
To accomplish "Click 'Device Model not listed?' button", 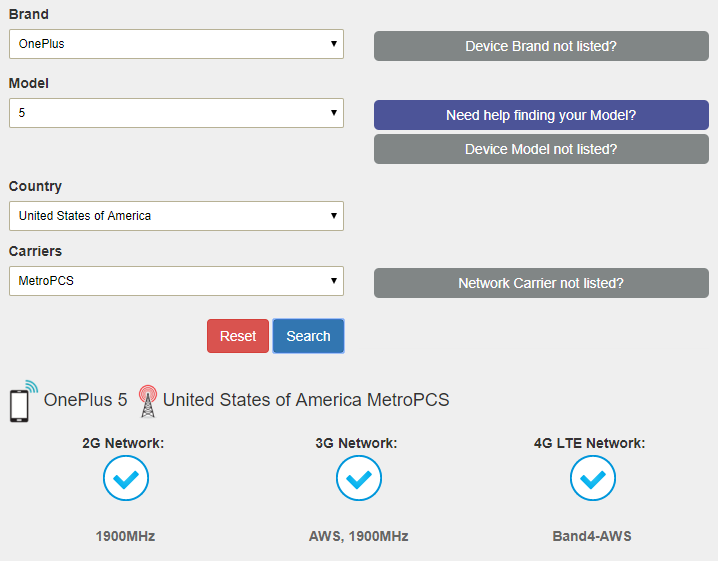I will (541, 149).
